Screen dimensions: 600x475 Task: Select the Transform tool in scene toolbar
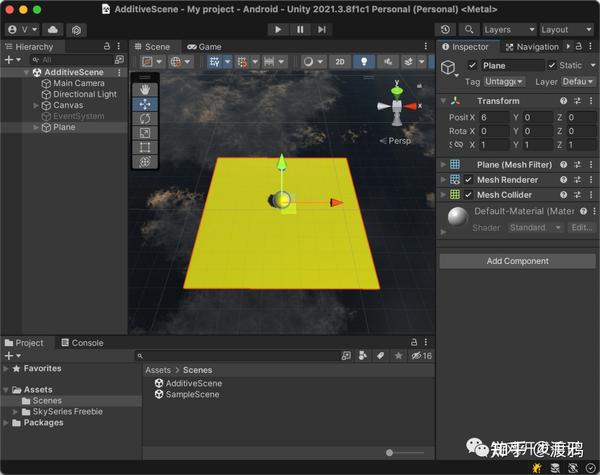pos(145,162)
